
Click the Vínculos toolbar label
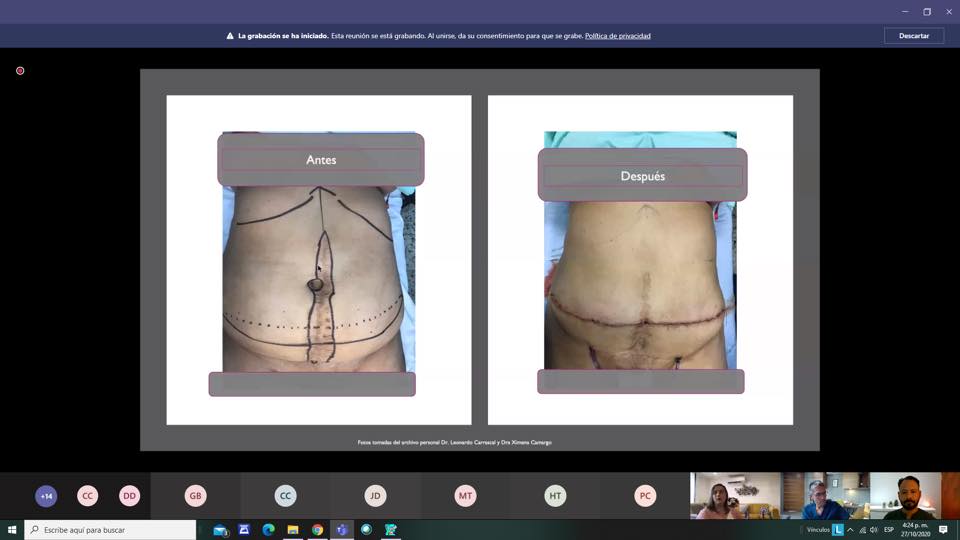818,530
